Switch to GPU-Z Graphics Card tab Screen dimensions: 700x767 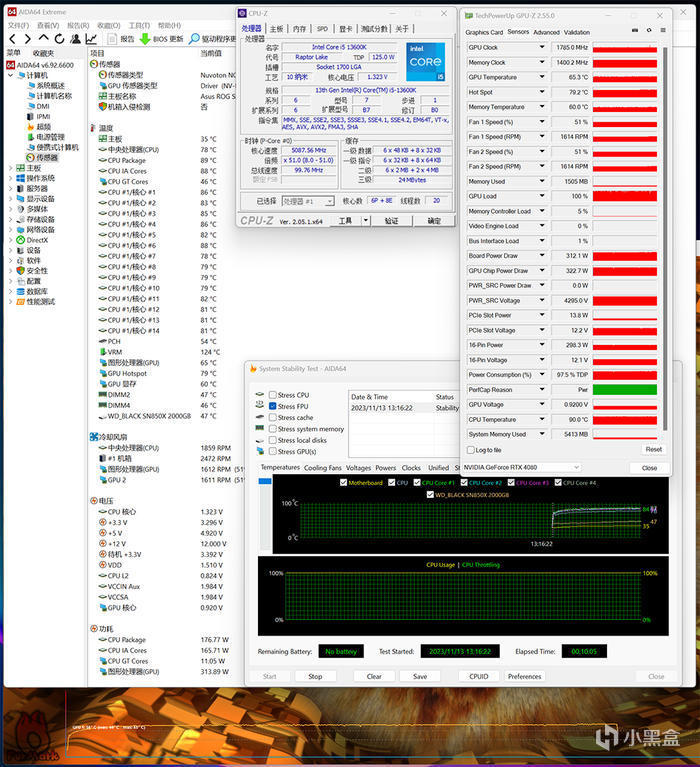click(484, 32)
